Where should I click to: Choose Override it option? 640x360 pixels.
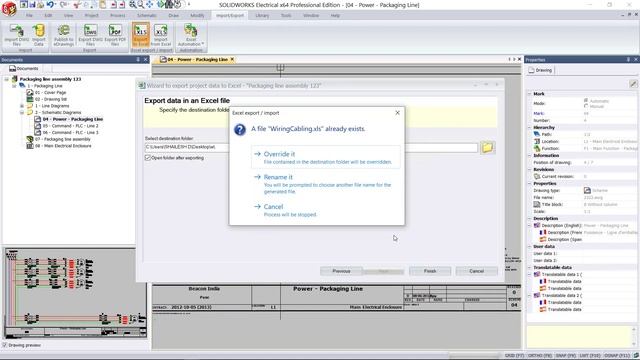click(326, 157)
